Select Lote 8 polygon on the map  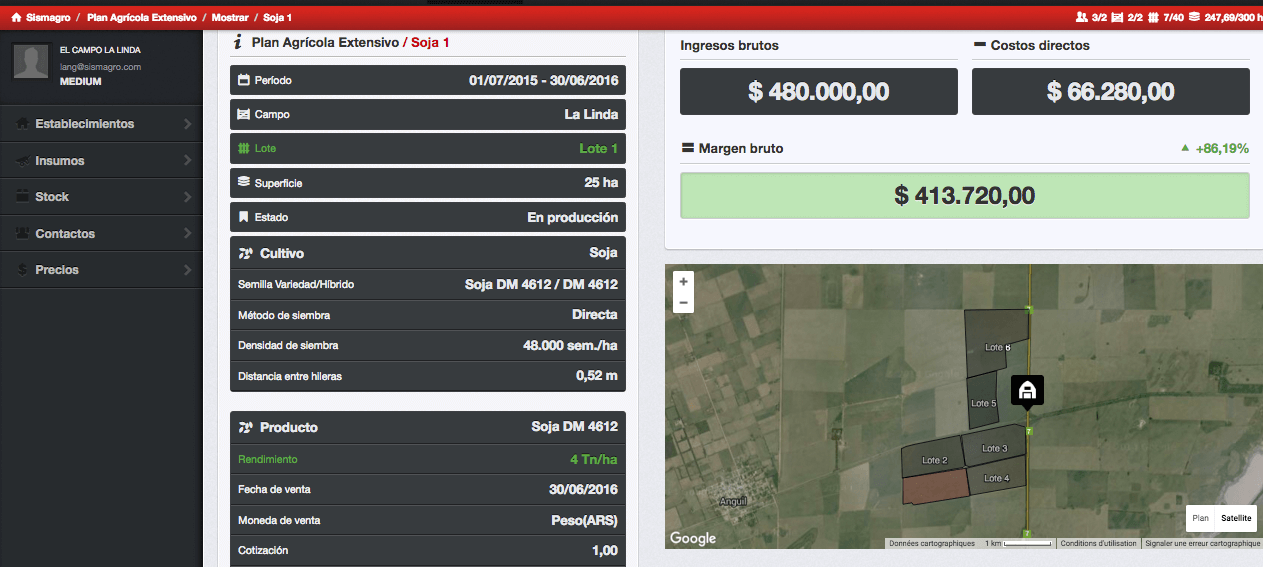tap(996, 342)
